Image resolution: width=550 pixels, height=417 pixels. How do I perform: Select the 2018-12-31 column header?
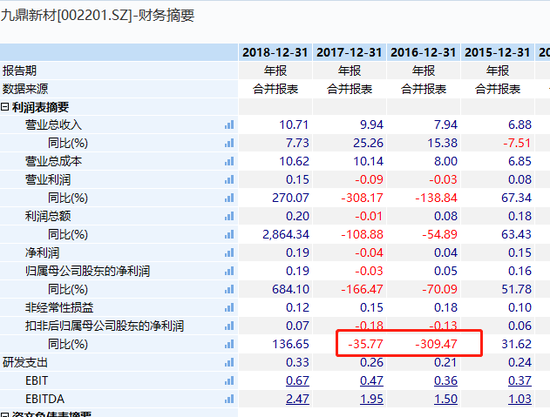275,53
